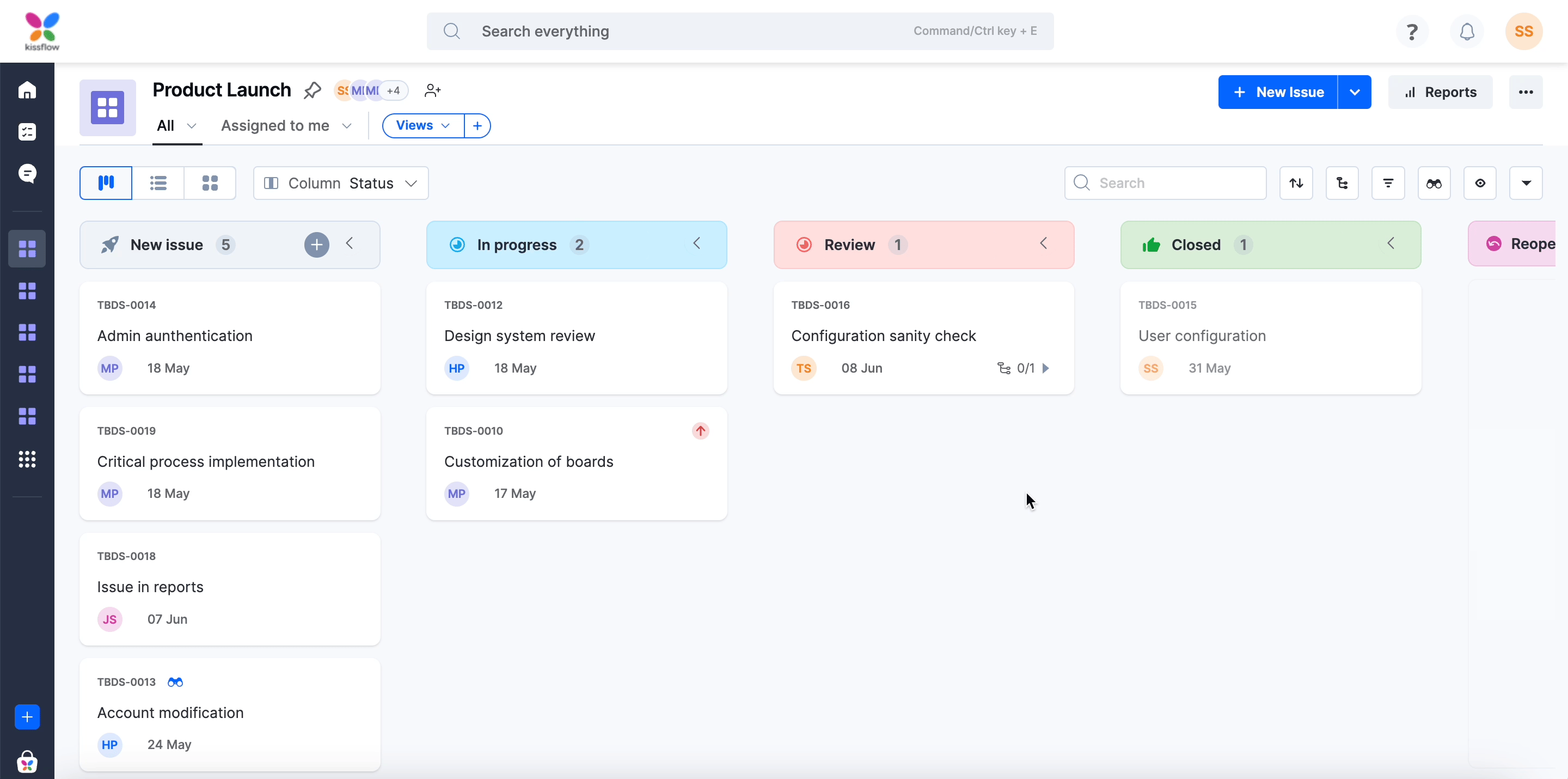The height and width of the screenshot is (779, 1568).
Task: Open the Kissflow logo home
Action: click(42, 31)
